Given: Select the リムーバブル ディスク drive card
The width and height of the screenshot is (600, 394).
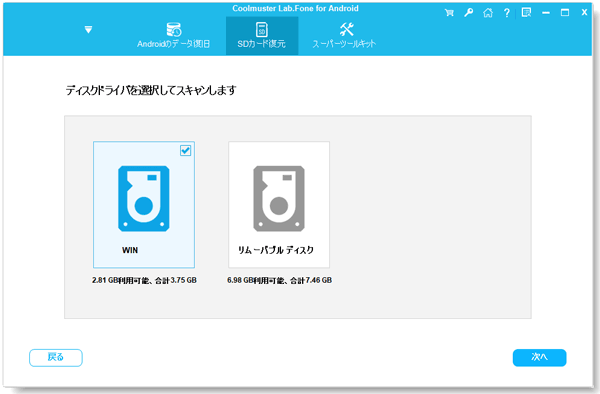Looking at the screenshot, I should [279, 205].
